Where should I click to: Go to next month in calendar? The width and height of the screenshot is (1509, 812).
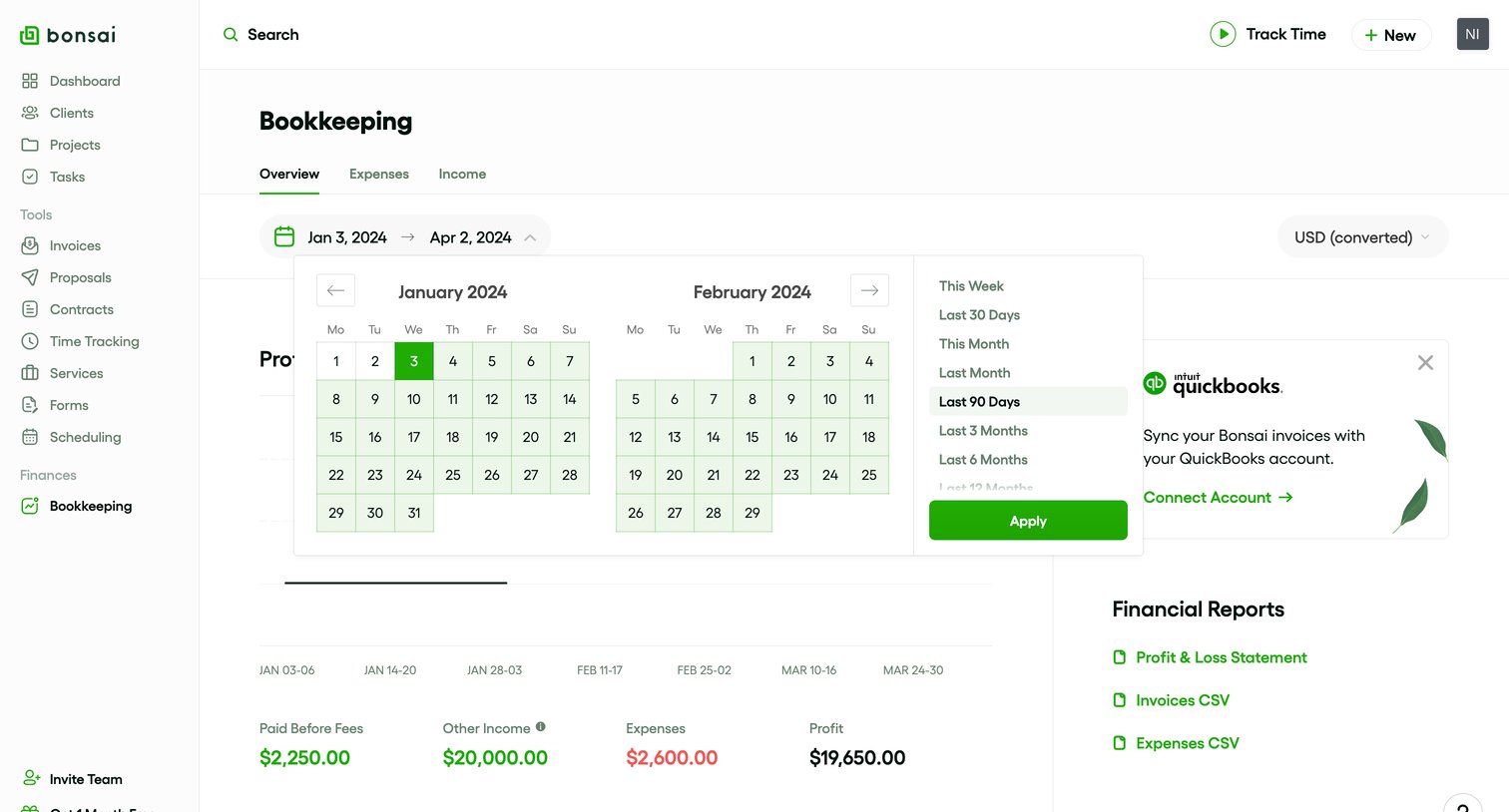pos(869,290)
